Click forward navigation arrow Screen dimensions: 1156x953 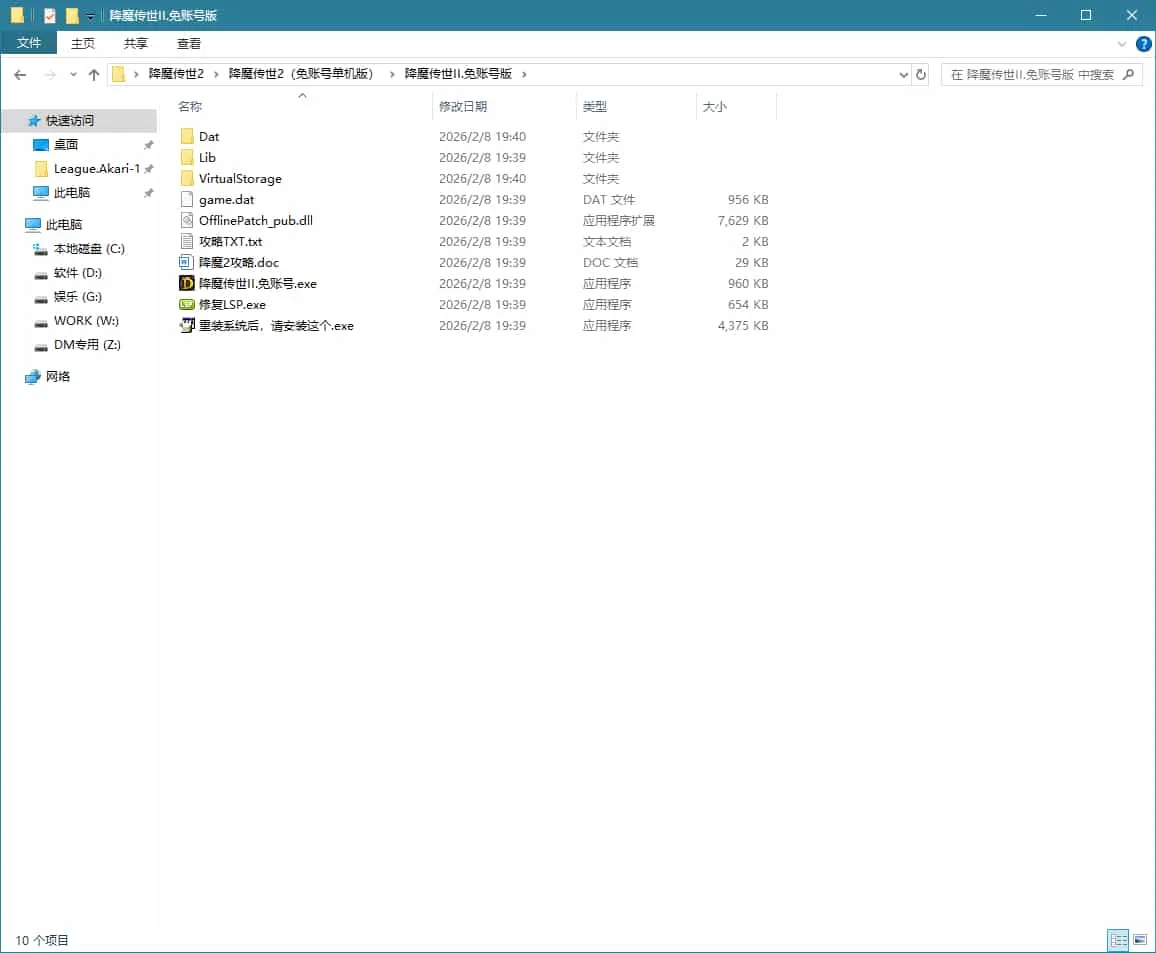(x=50, y=74)
